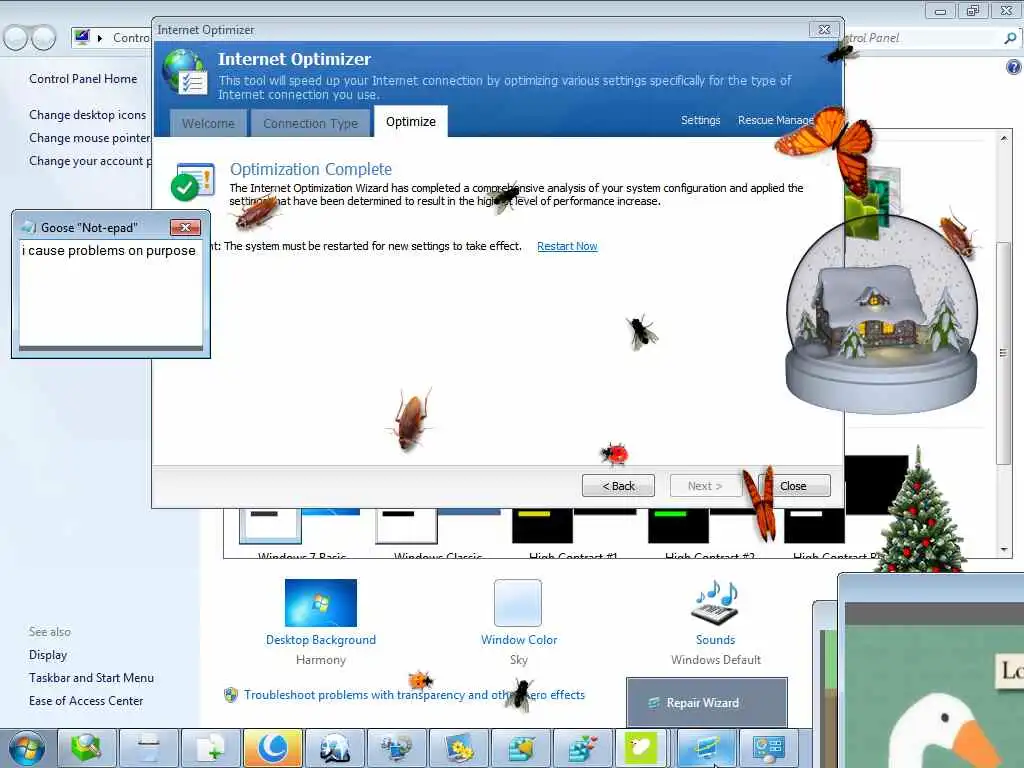Open computers with gear taskbar icon
Image resolution: width=1024 pixels, height=768 pixels.
pyautogui.click(x=397, y=748)
